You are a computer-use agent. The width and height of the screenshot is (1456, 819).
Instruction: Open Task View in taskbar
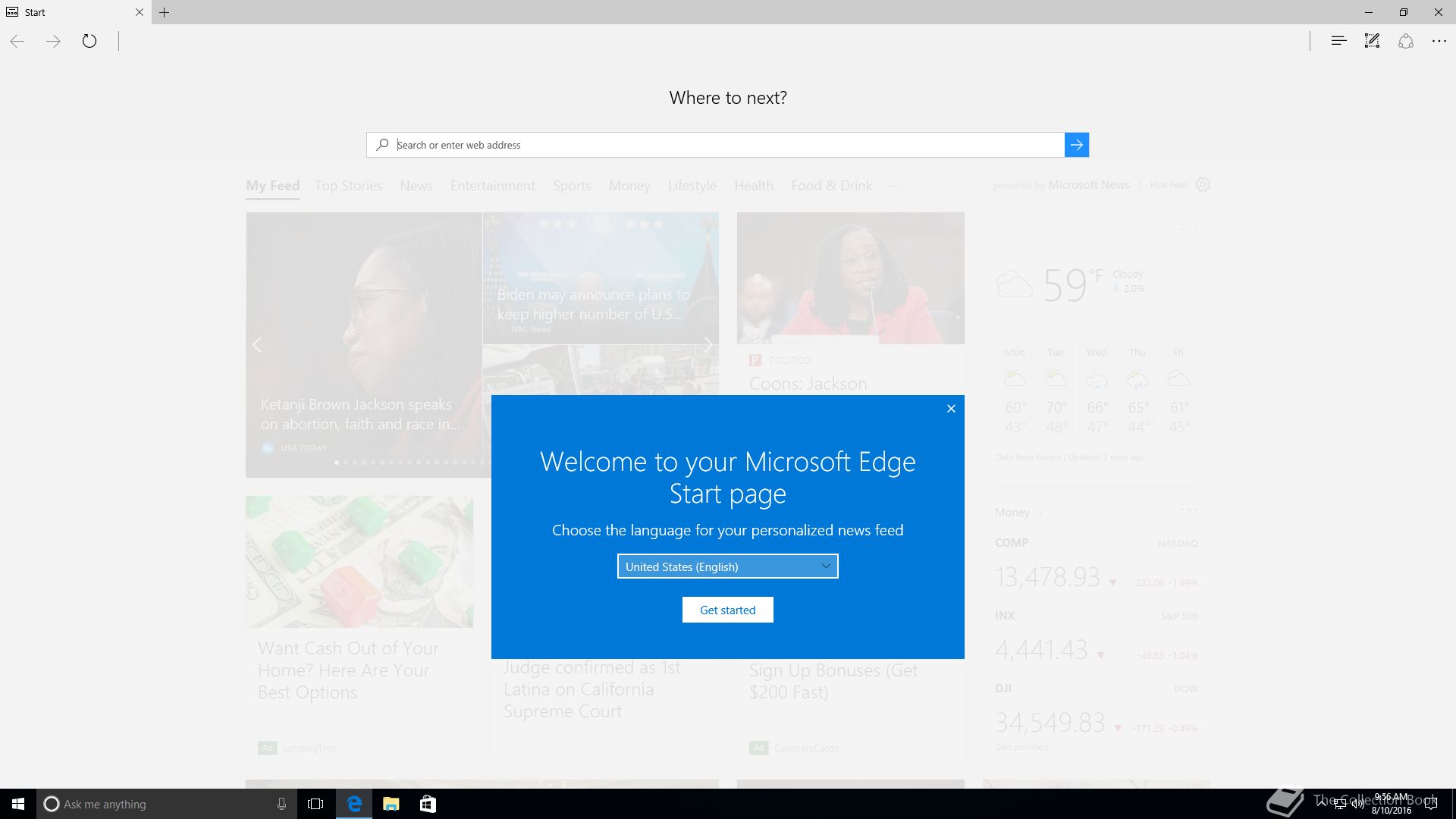315,804
